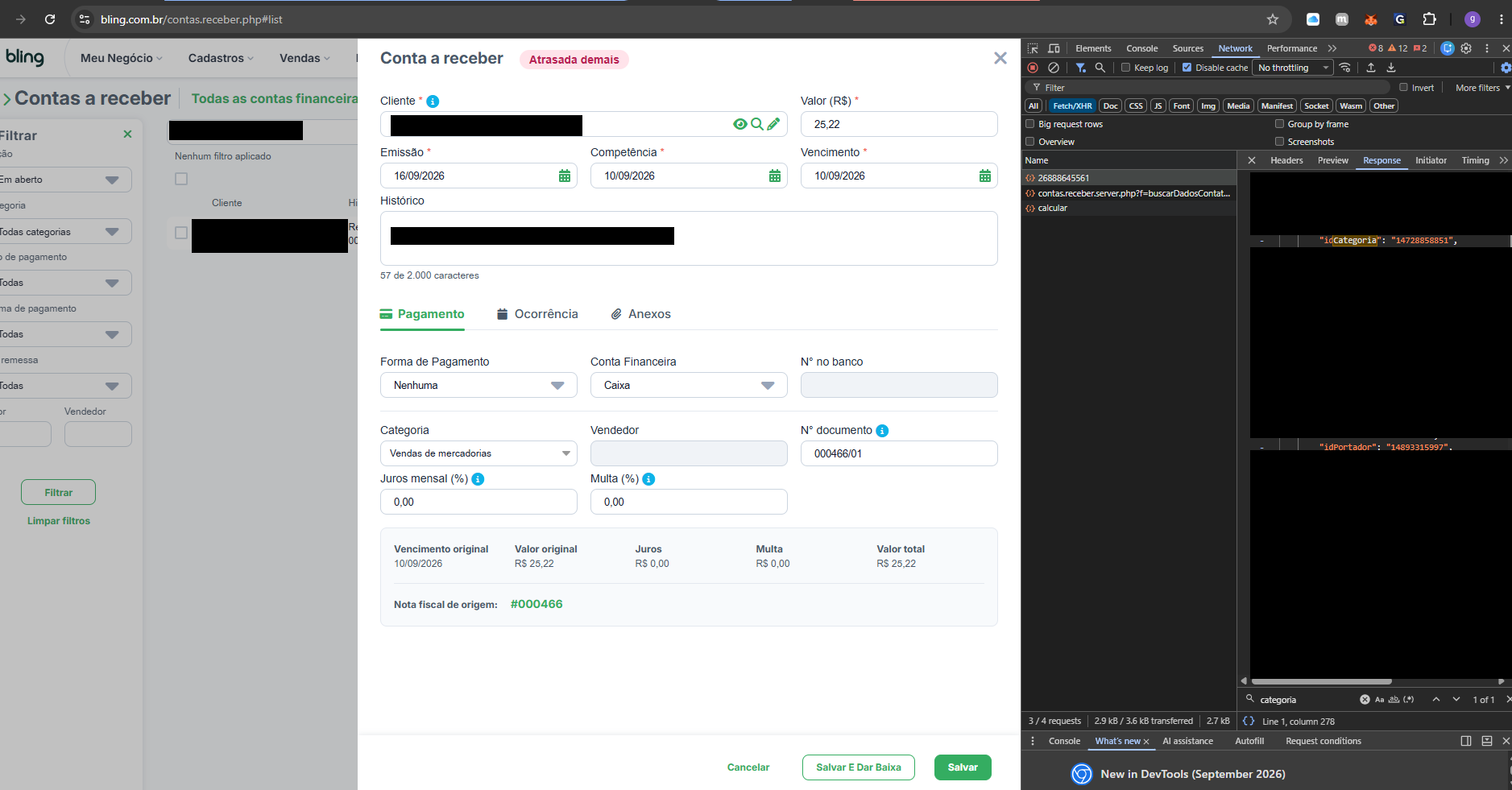Enable the Invert filter checkbox

pyautogui.click(x=1403, y=88)
